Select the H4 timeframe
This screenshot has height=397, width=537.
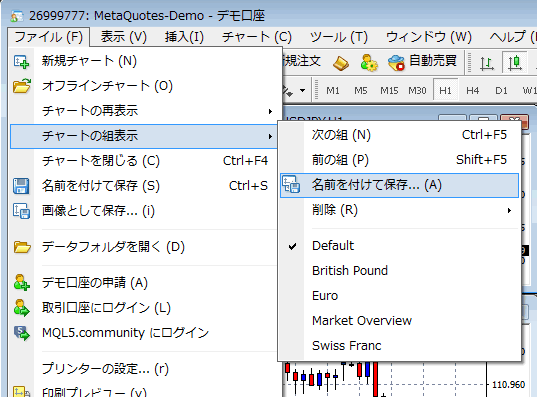(x=473, y=91)
